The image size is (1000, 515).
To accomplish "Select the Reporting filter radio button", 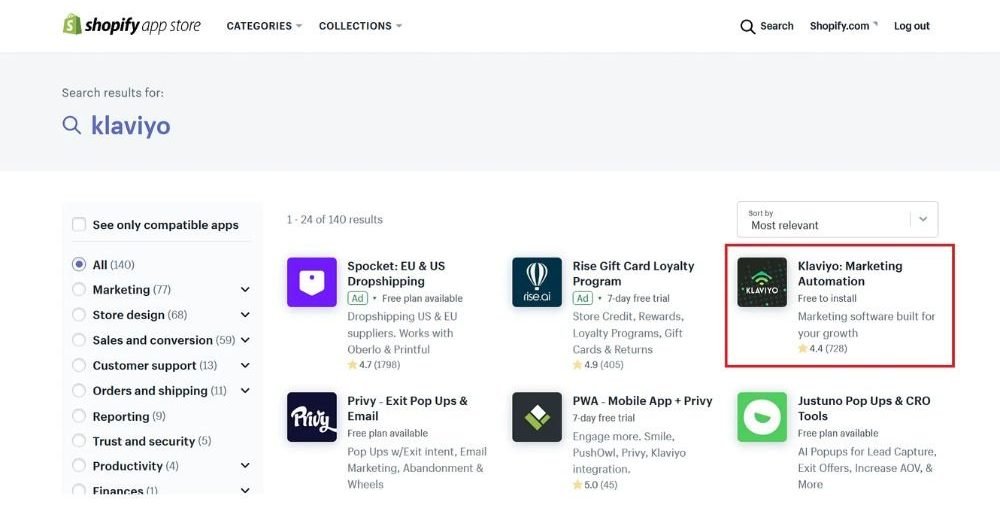I will pyautogui.click(x=79, y=416).
